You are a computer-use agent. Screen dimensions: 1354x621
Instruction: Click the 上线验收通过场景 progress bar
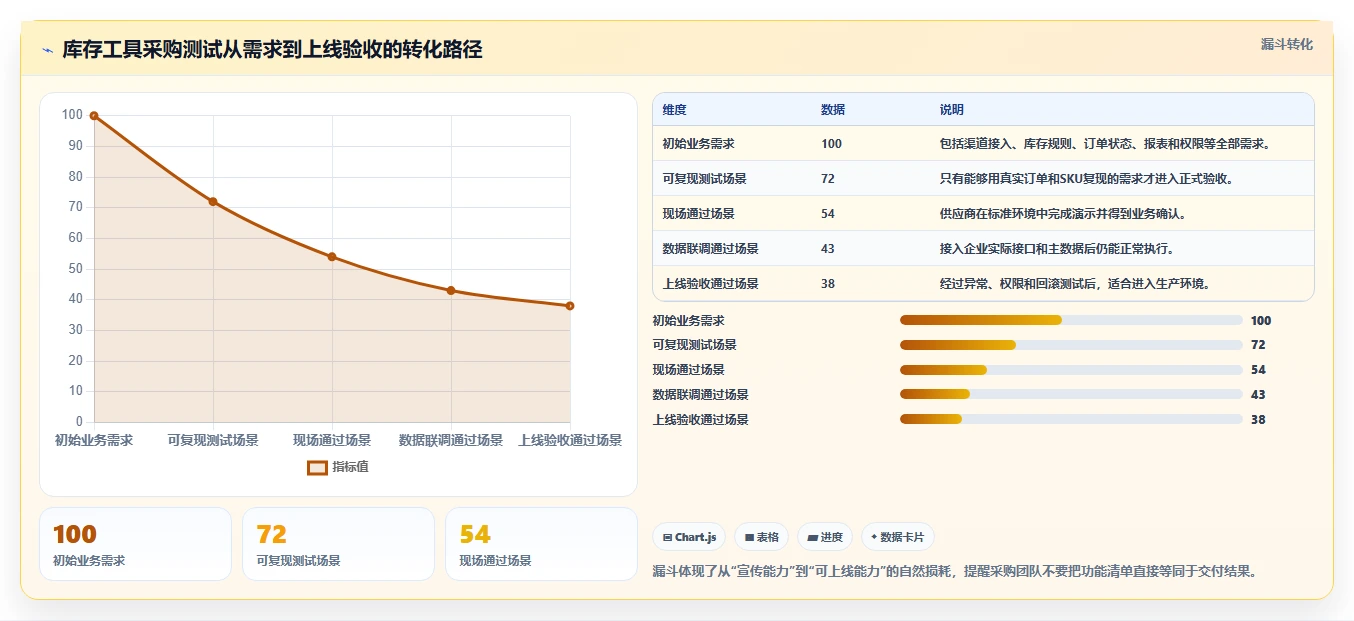click(1071, 420)
